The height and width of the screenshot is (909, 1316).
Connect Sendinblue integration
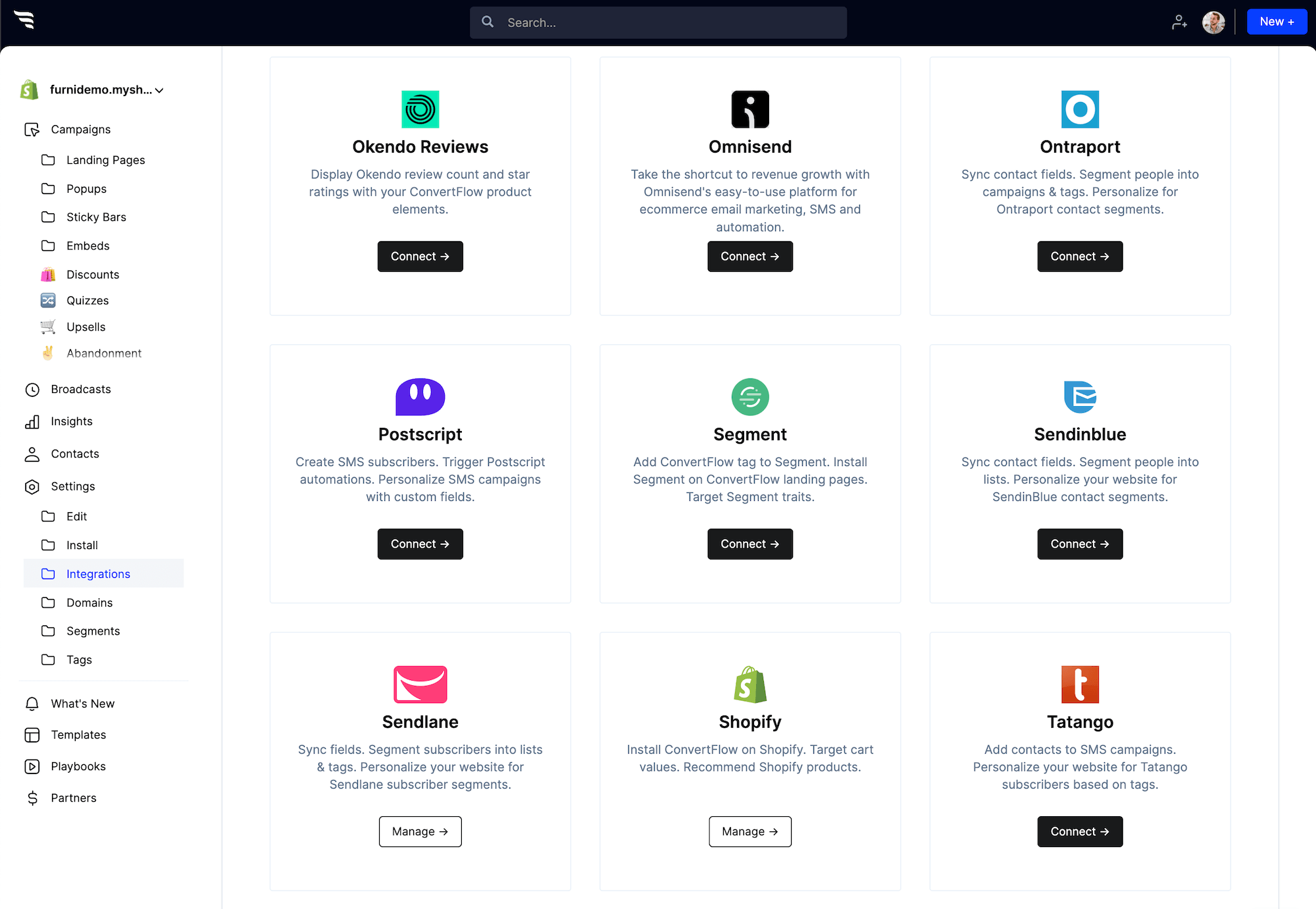point(1080,544)
